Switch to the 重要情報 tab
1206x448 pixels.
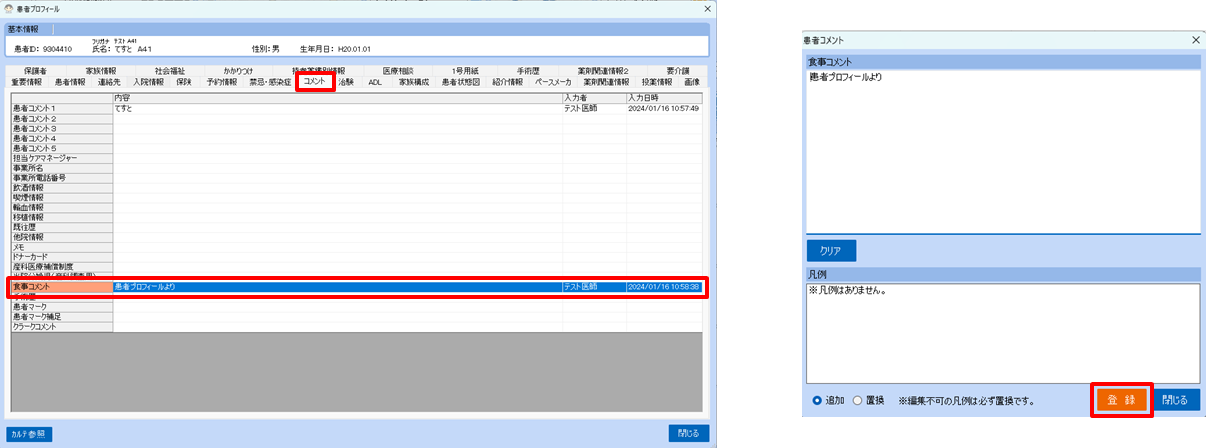pos(27,83)
